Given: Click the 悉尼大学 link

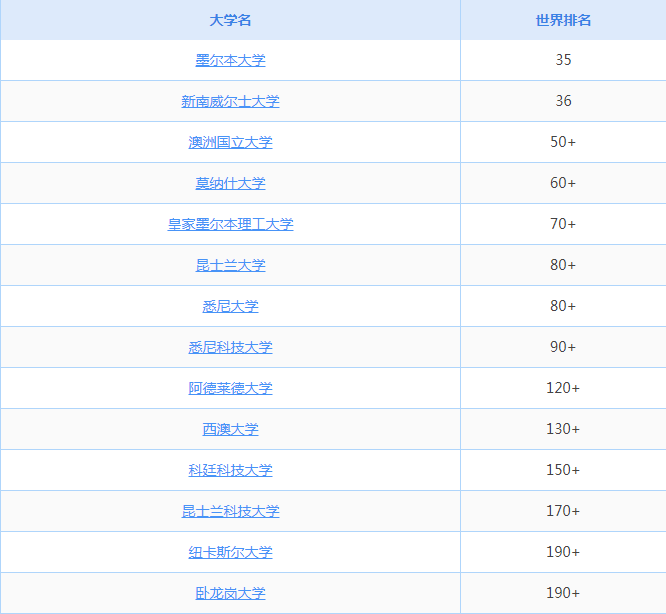Looking at the screenshot, I should pyautogui.click(x=230, y=306).
